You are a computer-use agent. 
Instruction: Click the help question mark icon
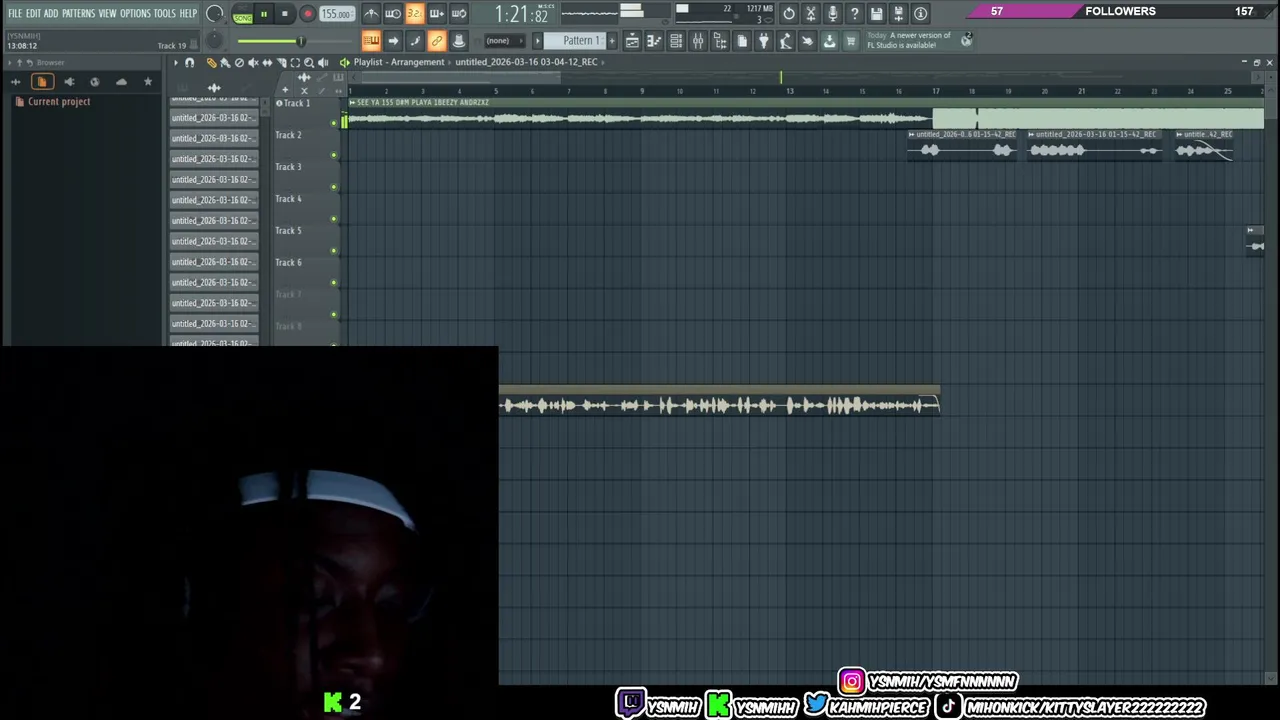[x=855, y=14]
